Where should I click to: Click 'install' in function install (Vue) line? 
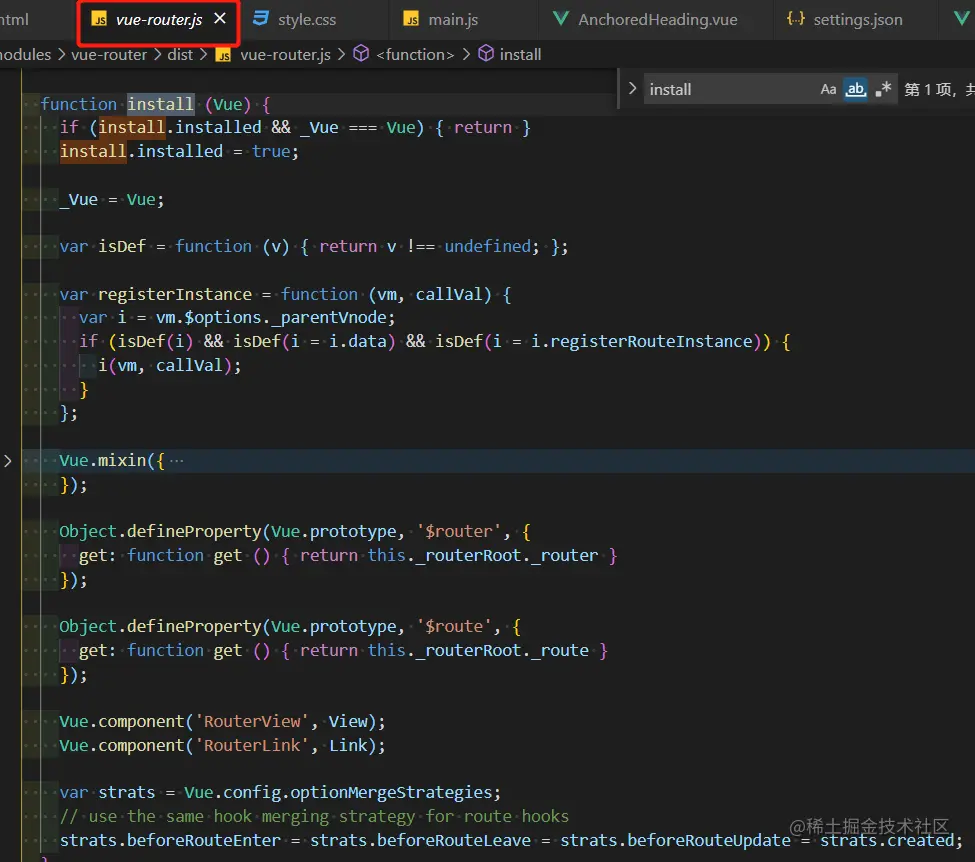[160, 104]
